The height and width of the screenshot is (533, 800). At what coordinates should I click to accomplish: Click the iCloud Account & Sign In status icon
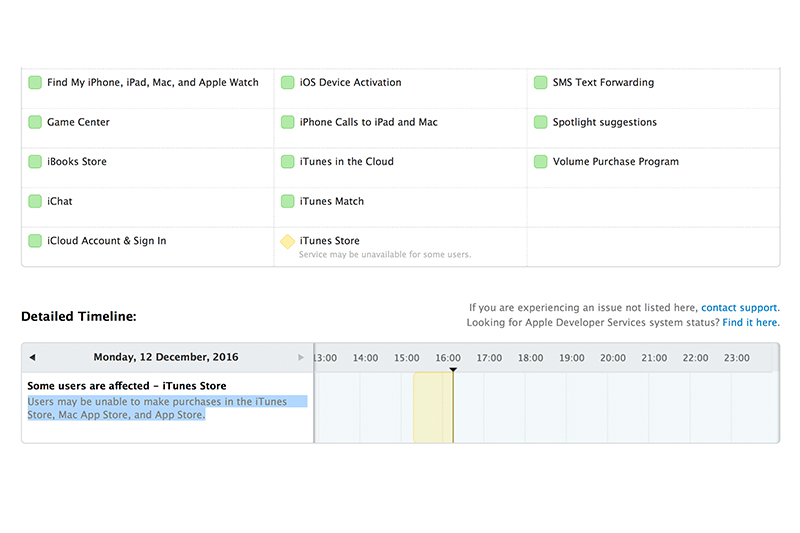[35, 241]
